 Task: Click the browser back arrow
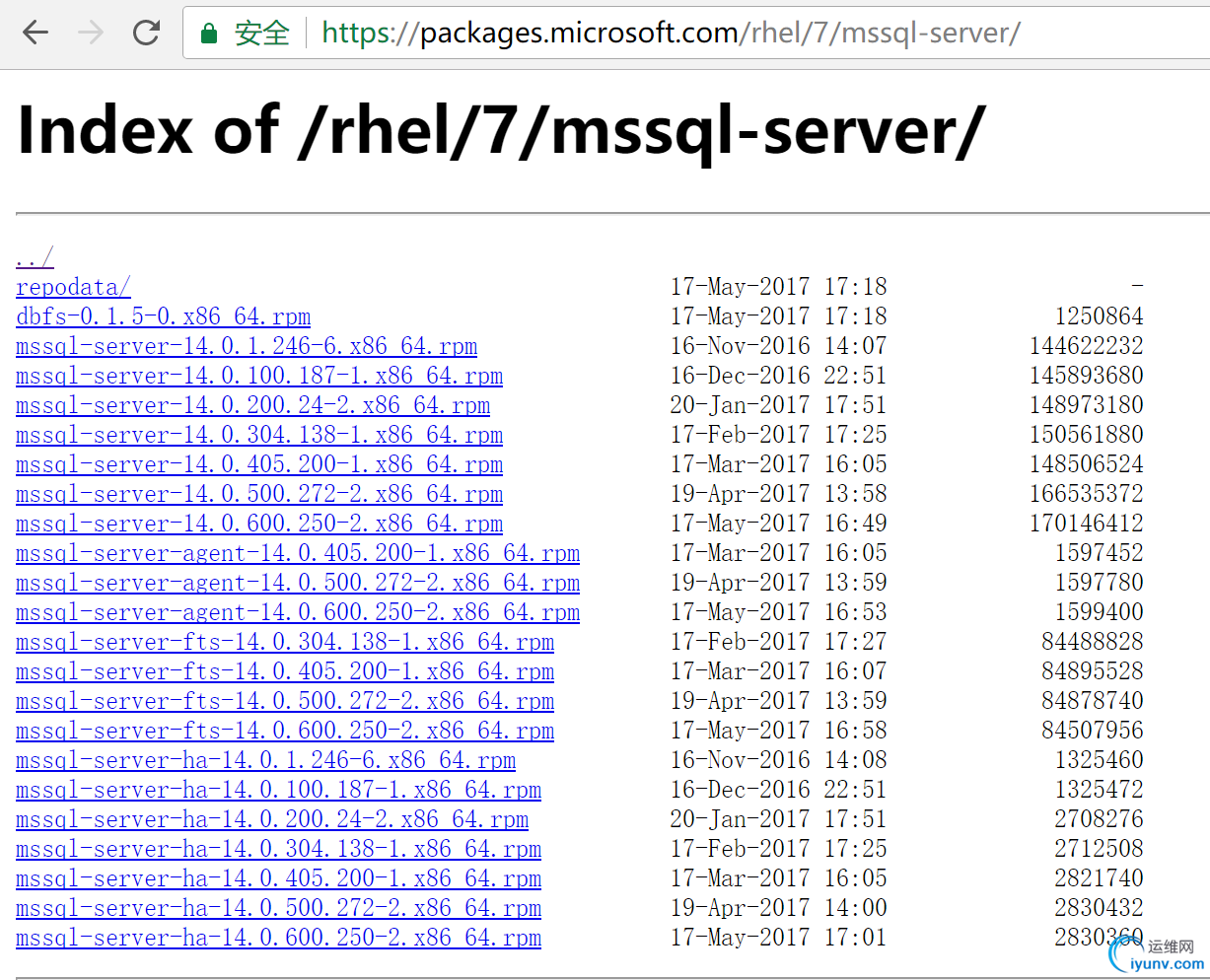[36, 33]
